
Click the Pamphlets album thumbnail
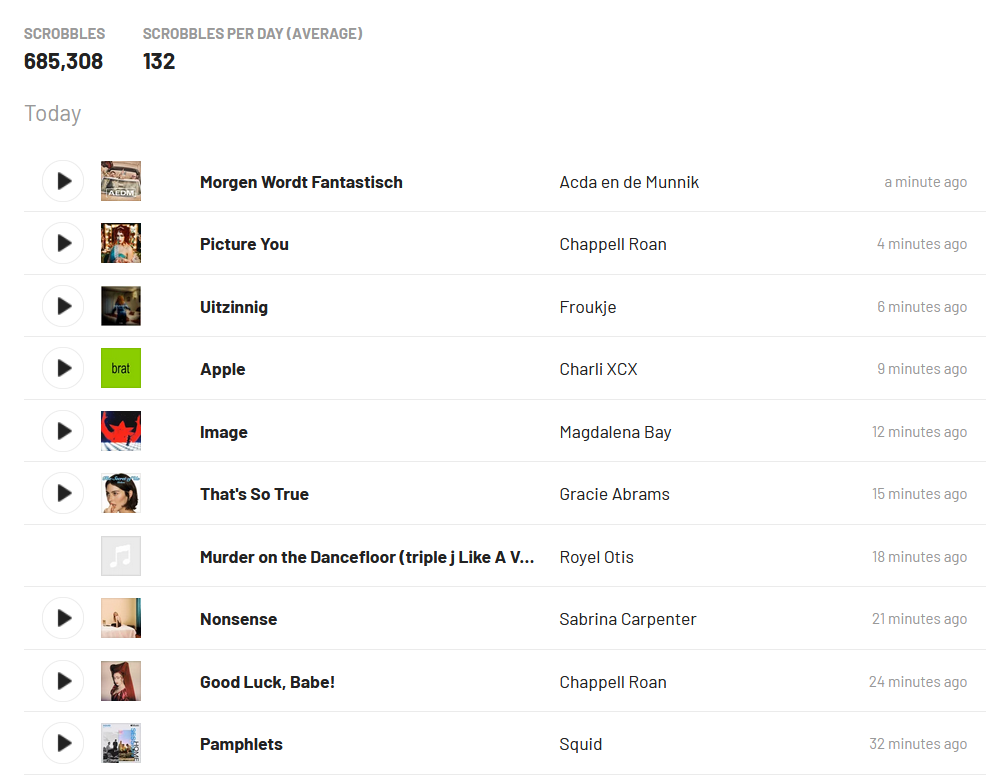click(x=121, y=743)
